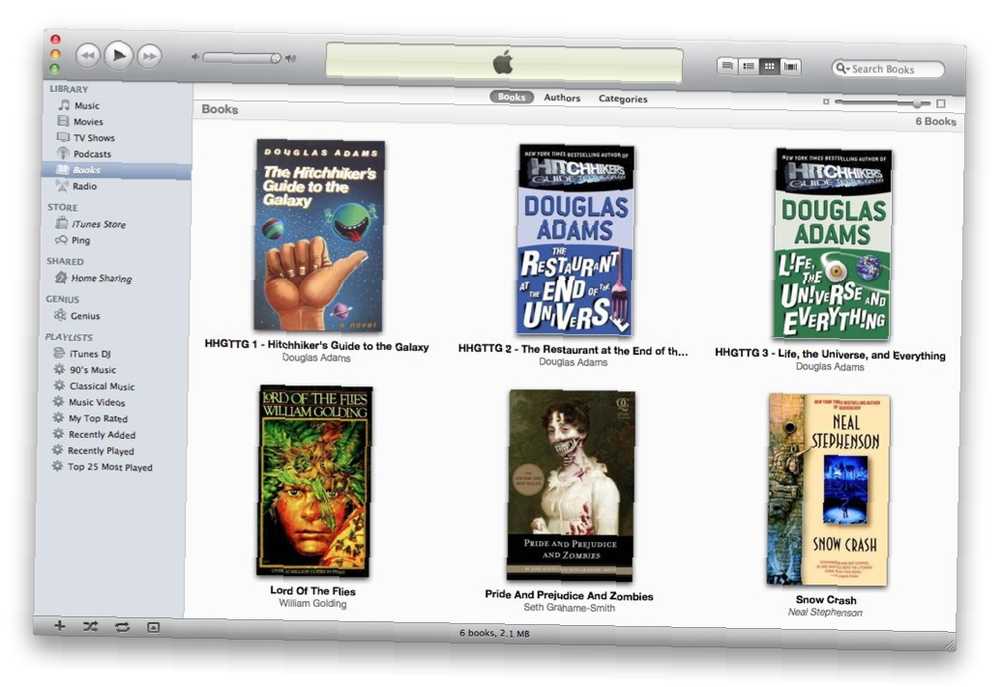Select the Pride and Prejudice and Zombies cover
The height and width of the screenshot is (687, 1000).
571,485
